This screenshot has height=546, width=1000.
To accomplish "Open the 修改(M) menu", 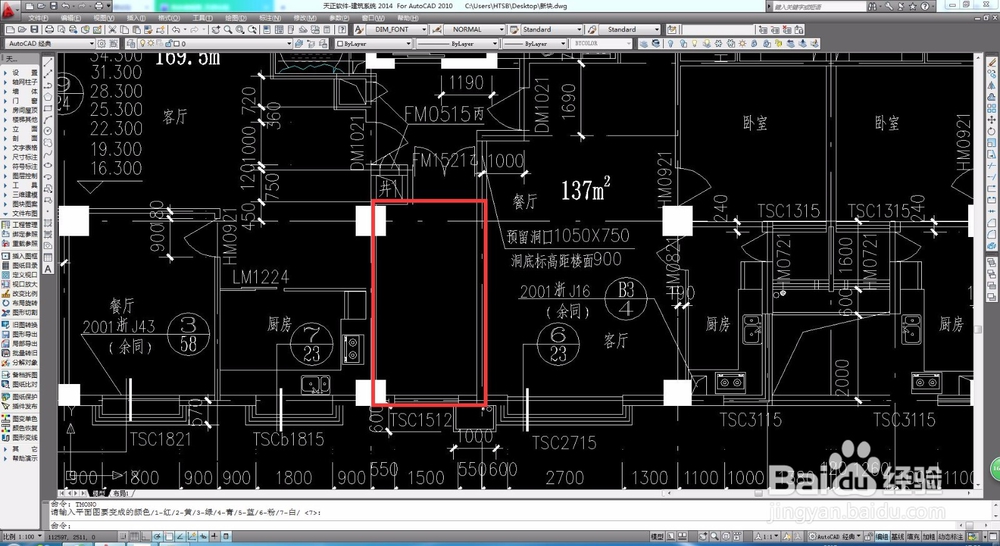I will point(305,18).
